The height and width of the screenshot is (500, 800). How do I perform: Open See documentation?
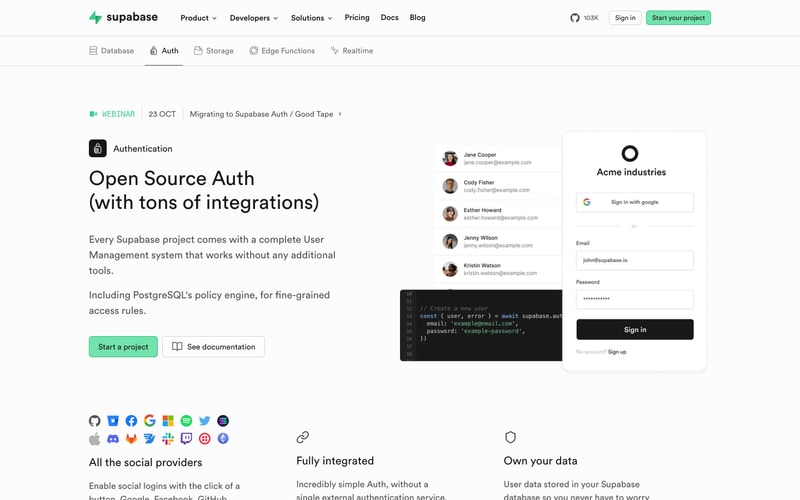[213, 347]
